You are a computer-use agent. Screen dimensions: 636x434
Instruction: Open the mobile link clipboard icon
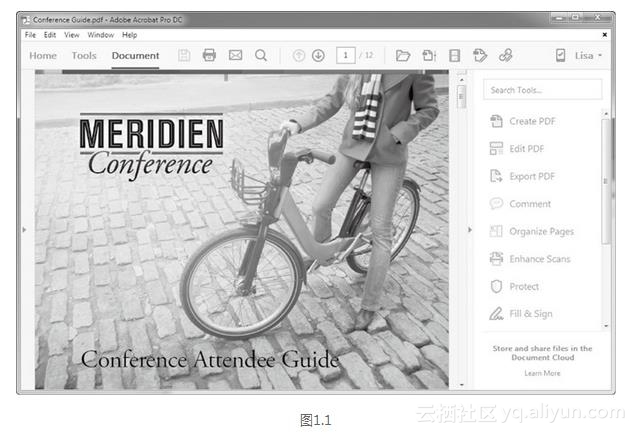560,55
